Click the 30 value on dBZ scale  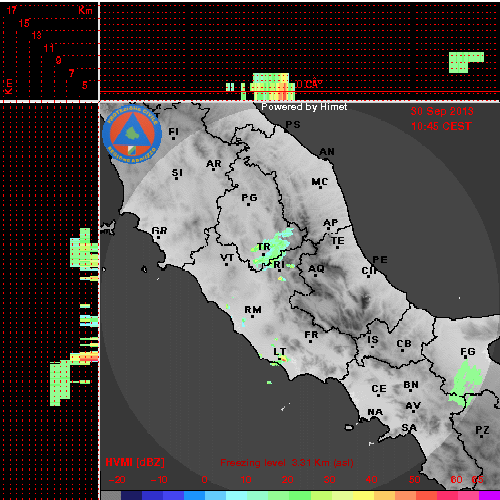329,480
